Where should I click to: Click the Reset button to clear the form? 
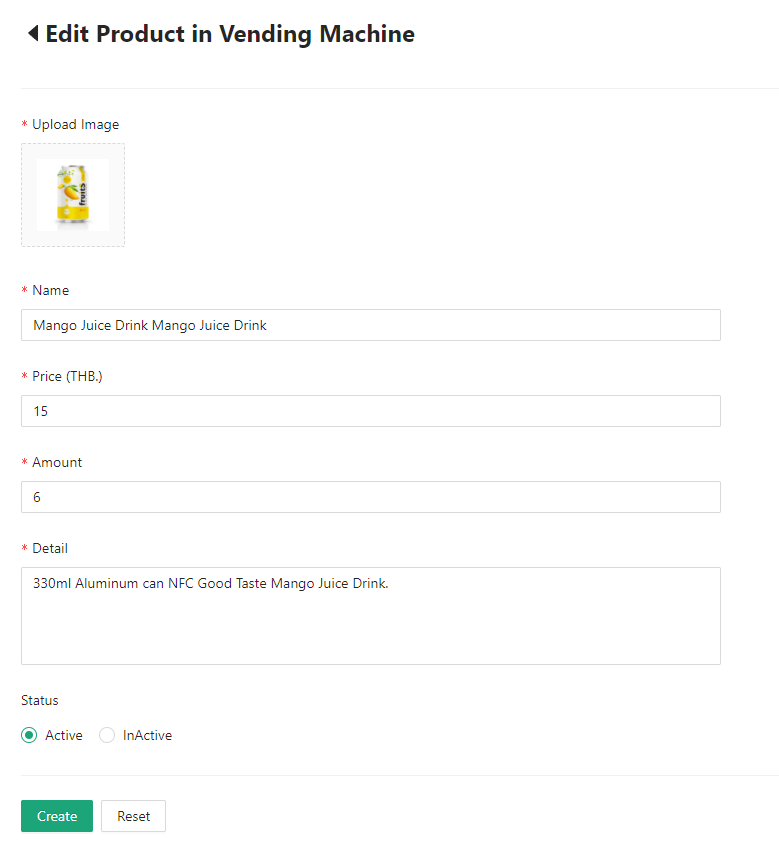click(x=133, y=816)
